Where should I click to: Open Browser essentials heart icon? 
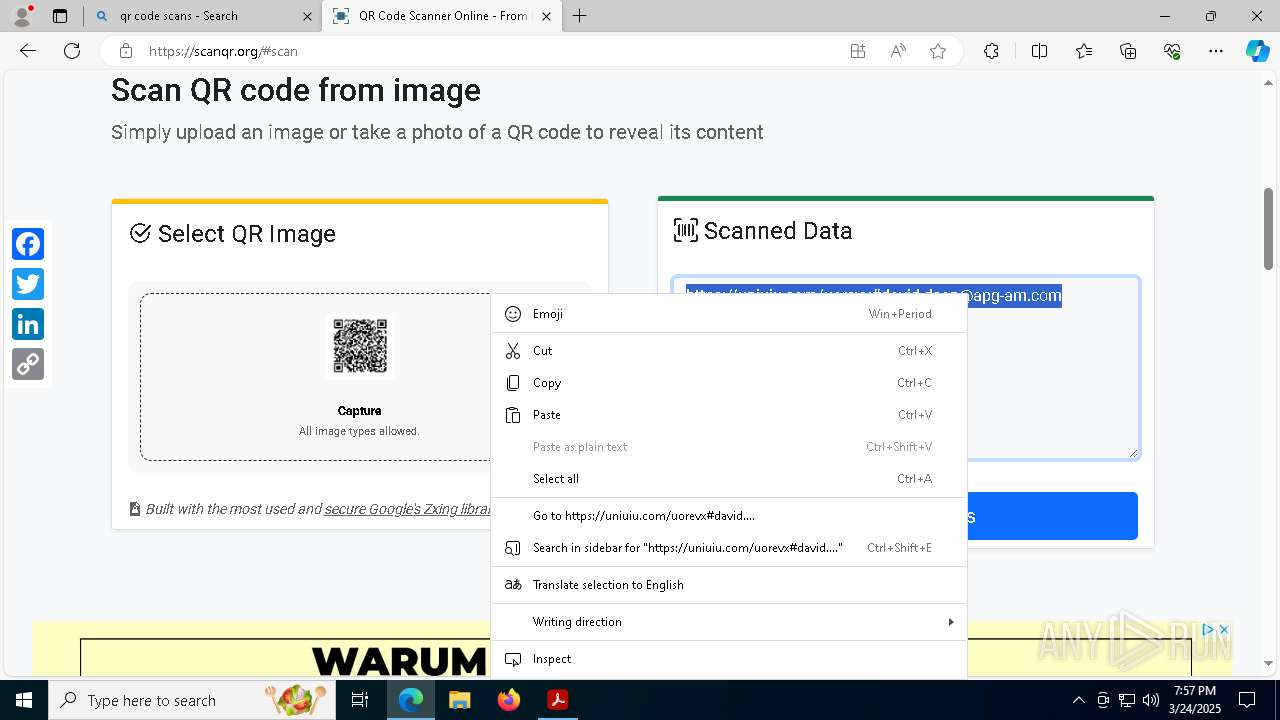coord(1172,51)
